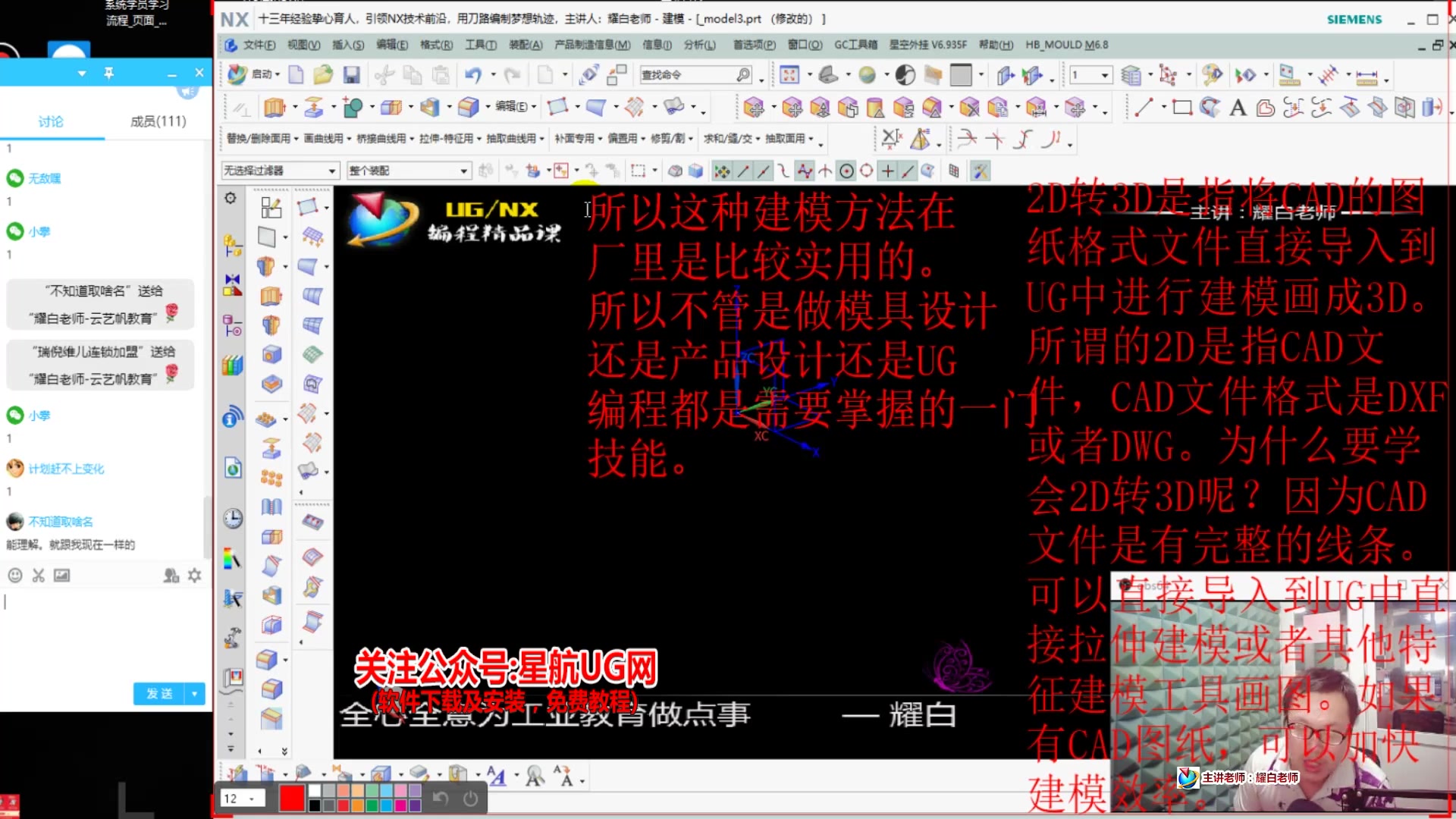This screenshot has height=819, width=1456.
Task: Click the Undo arrow icon
Action: pyautogui.click(x=473, y=74)
